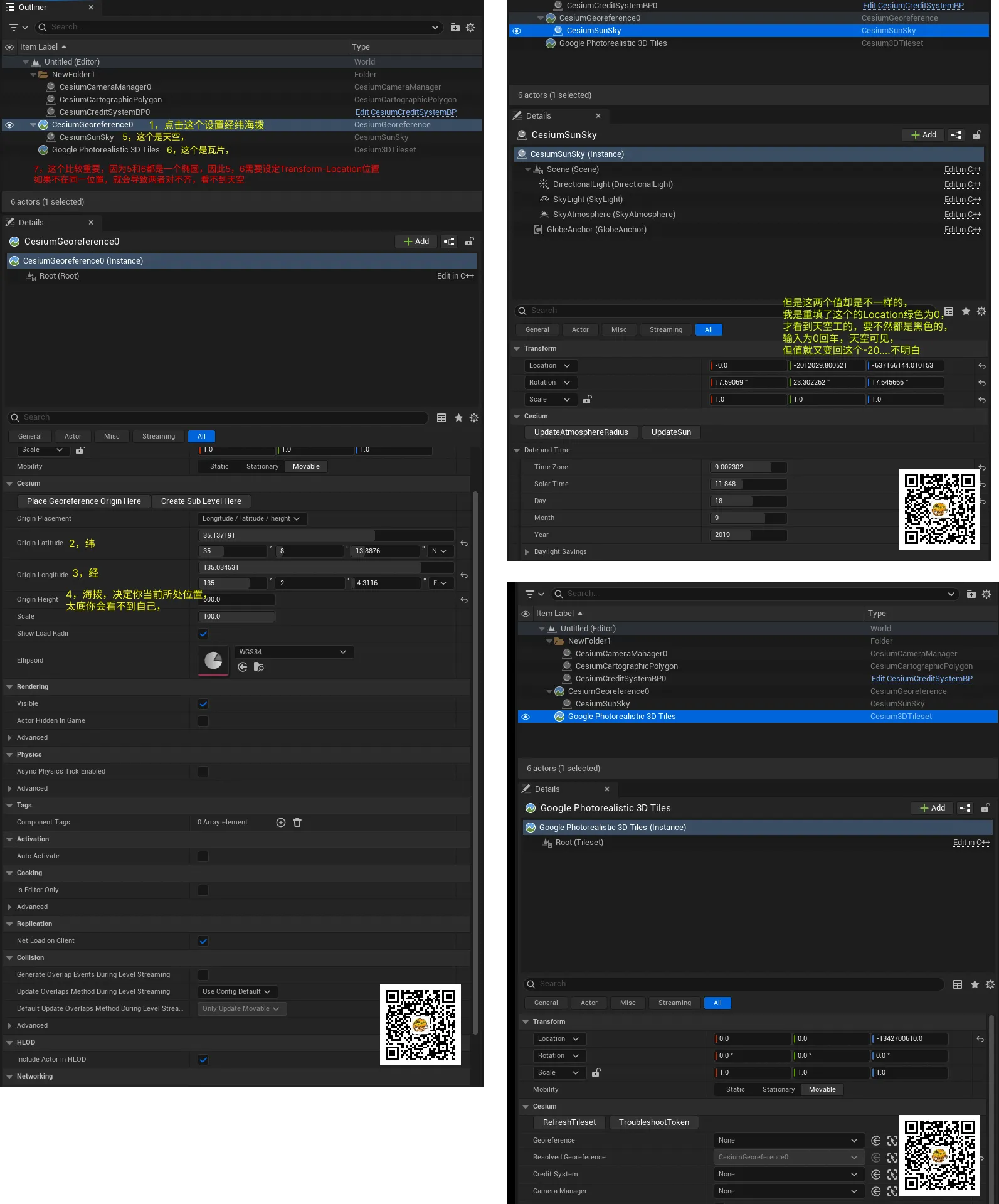Click Place Georeference Origin Here button

pyautogui.click(x=84, y=501)
